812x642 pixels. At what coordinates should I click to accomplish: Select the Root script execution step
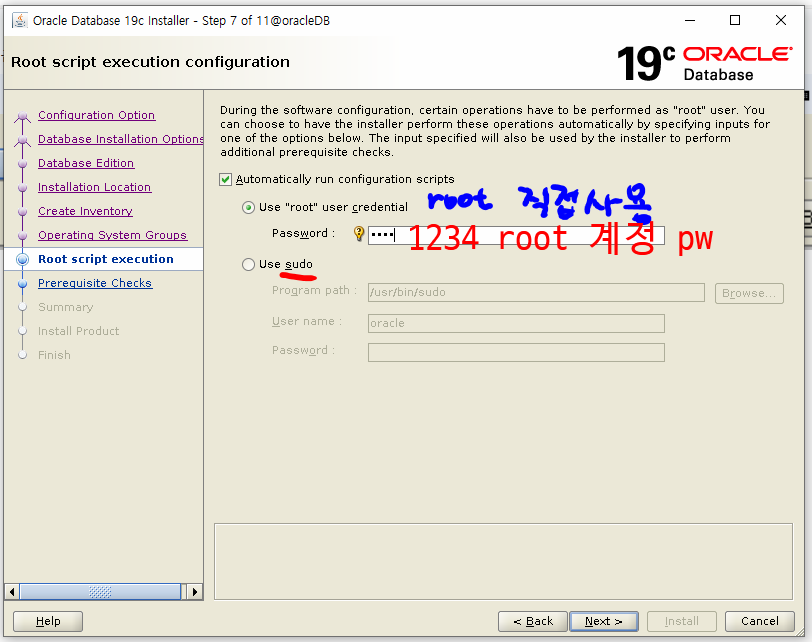click(x=106, y=259)
